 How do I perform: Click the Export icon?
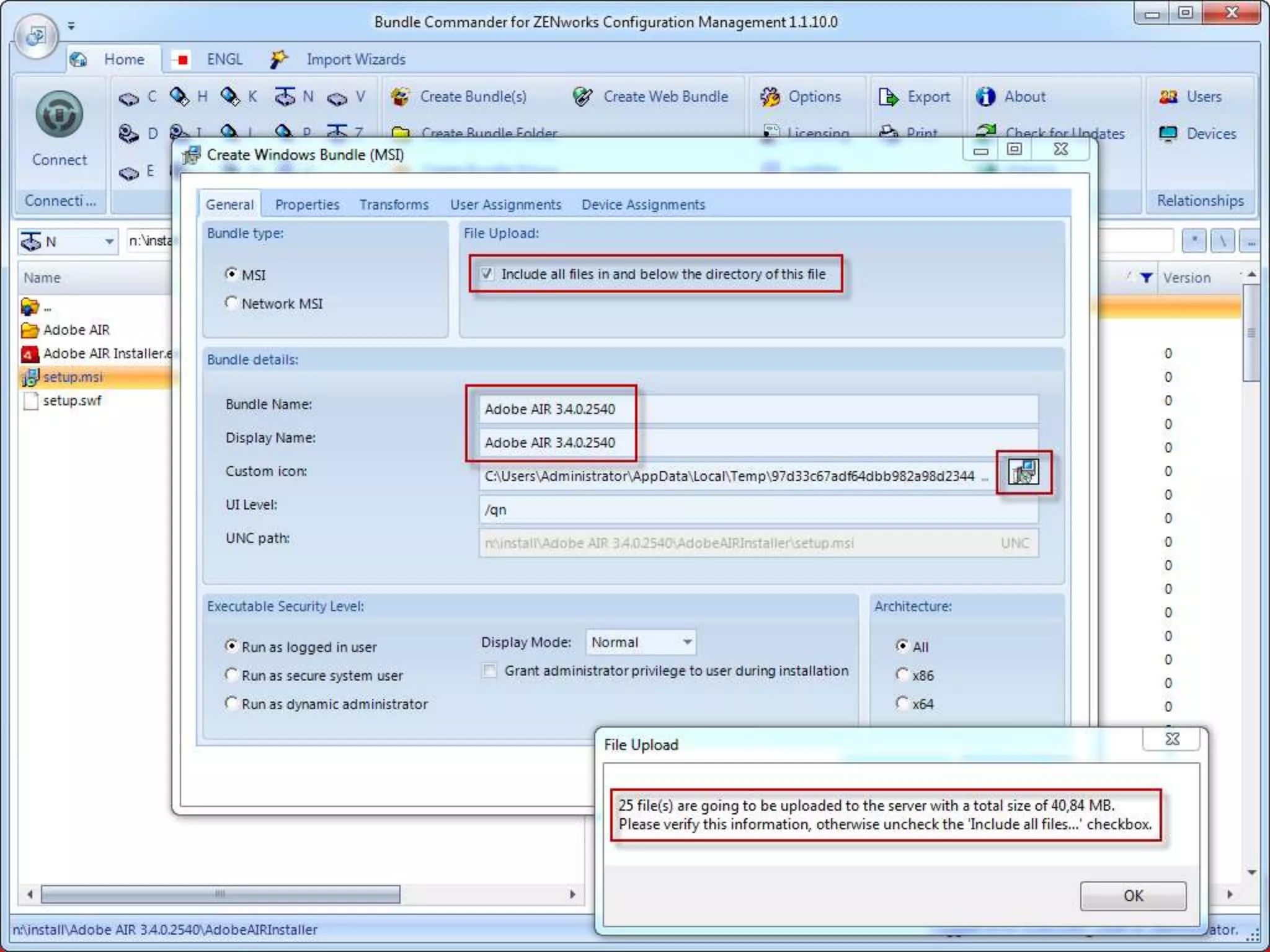click(x=889, y=97)
